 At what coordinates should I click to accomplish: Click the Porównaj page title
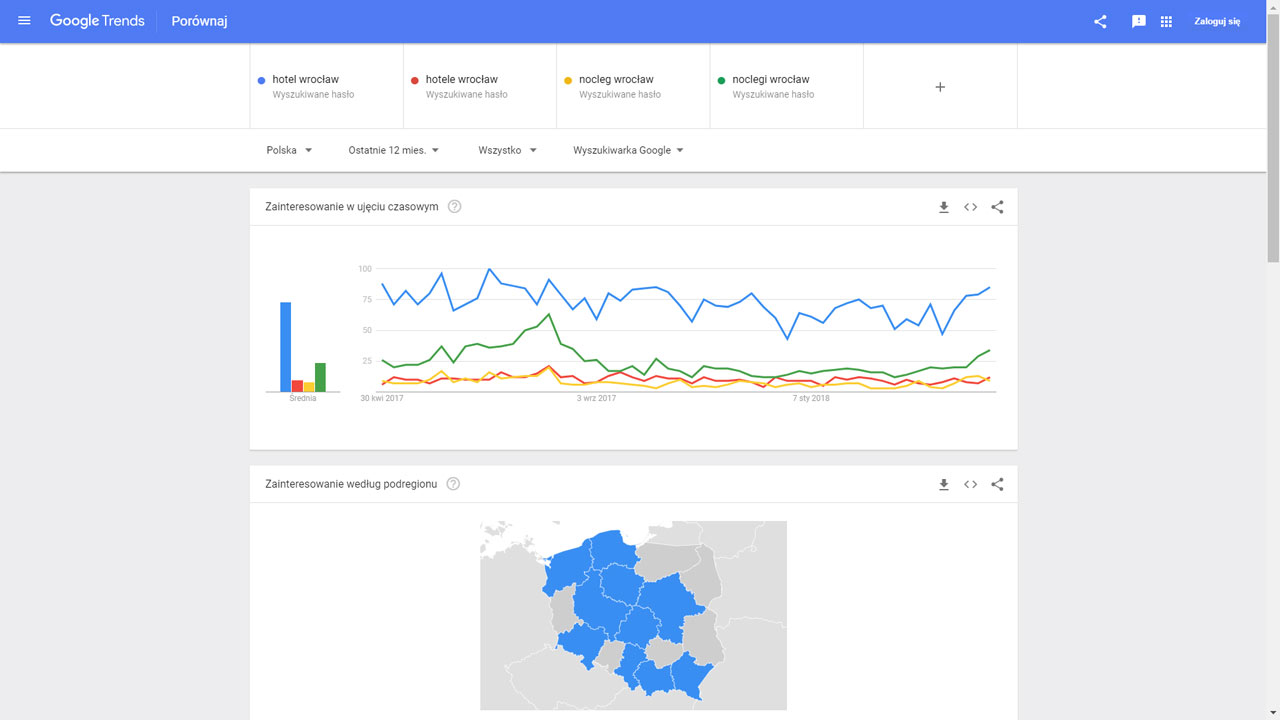pyautogui.click(x=199, y=21)
